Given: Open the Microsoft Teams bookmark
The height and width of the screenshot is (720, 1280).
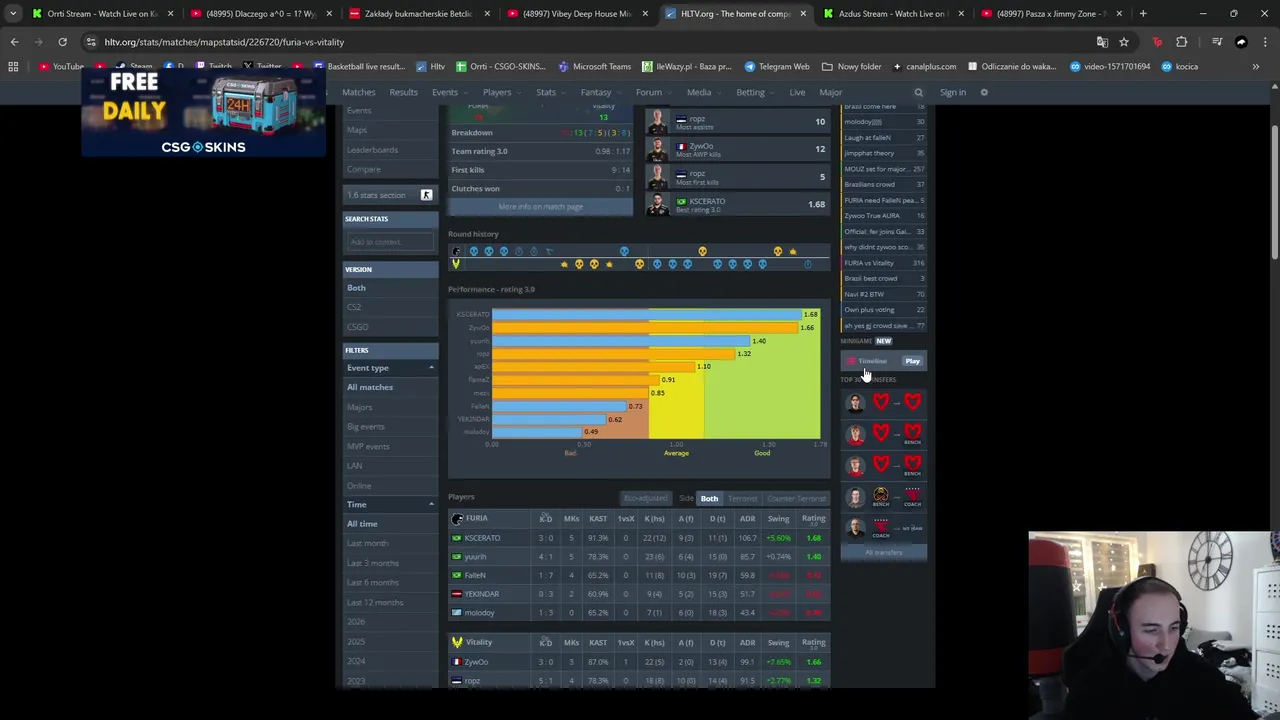Looking at the screenshot, I should pos(595,66).
